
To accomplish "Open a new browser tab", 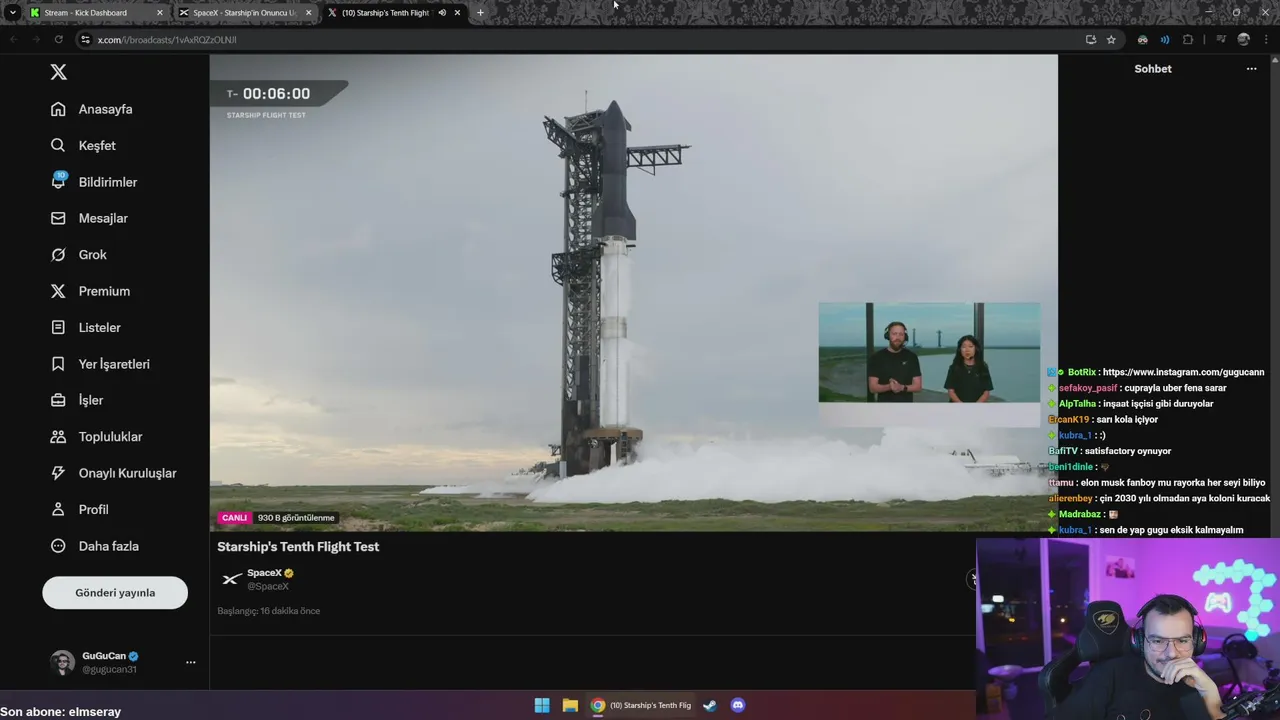I will point(480,13).
